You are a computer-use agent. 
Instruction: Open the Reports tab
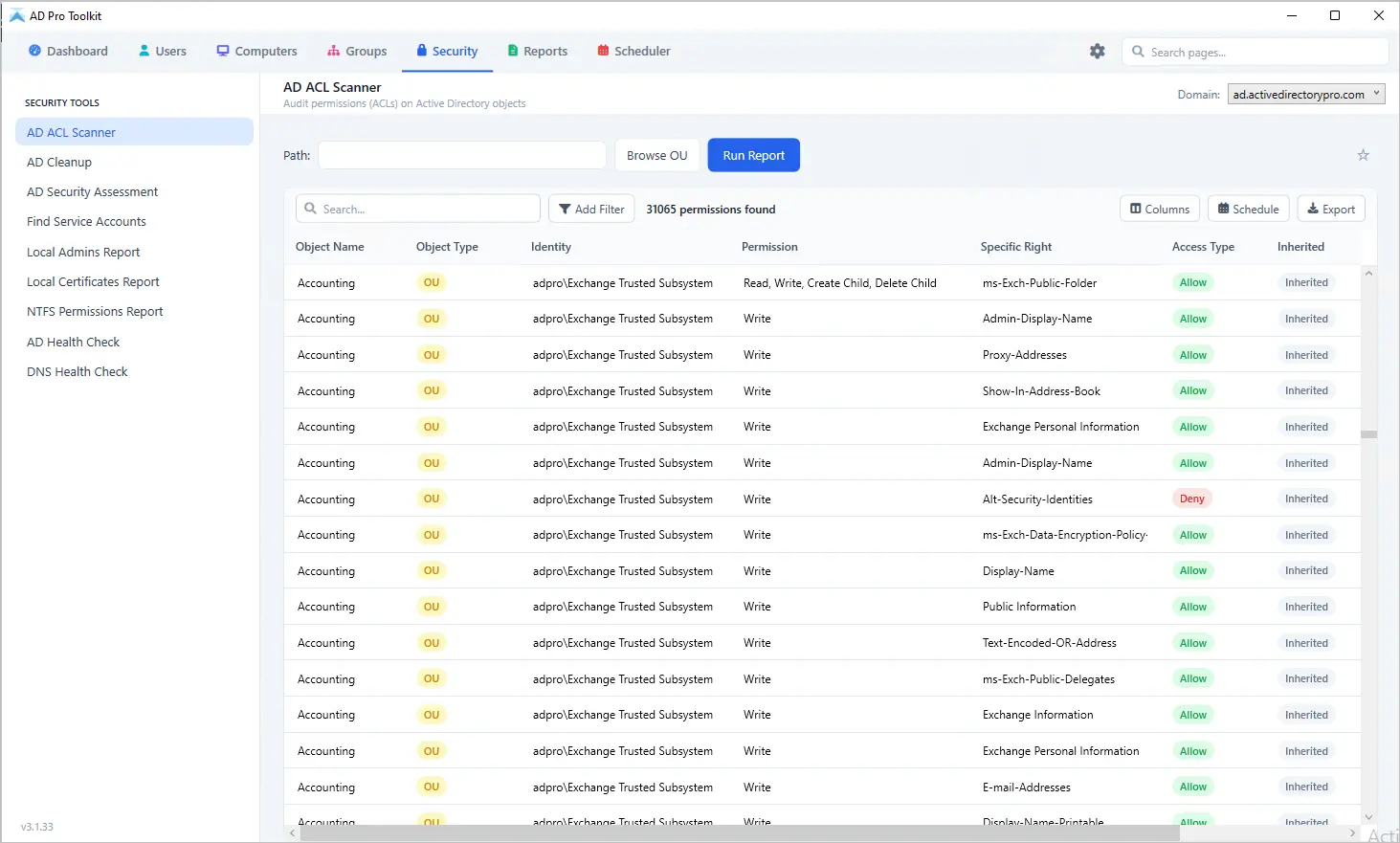(537, 51)
